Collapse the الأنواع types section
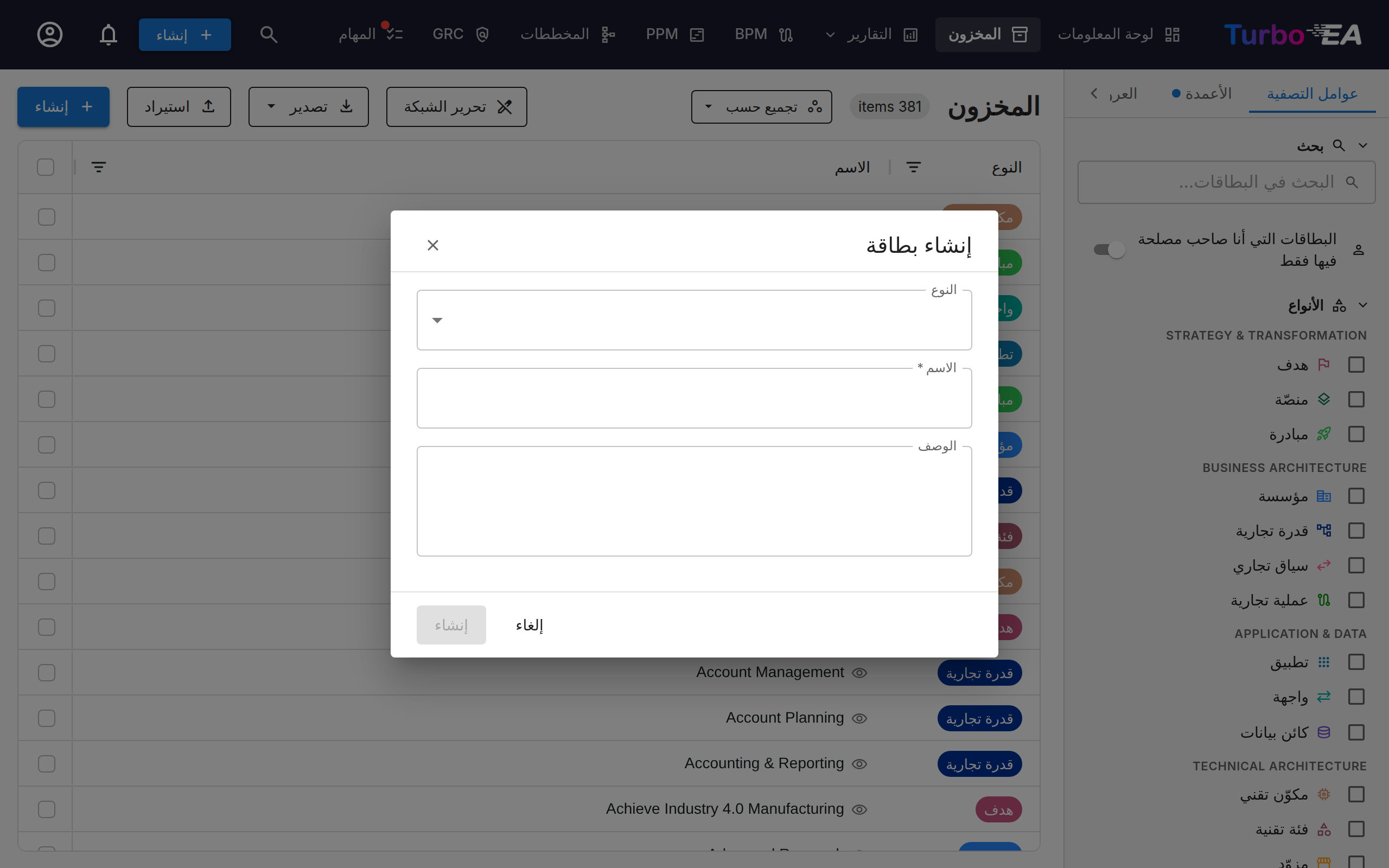 (1362, 305)
